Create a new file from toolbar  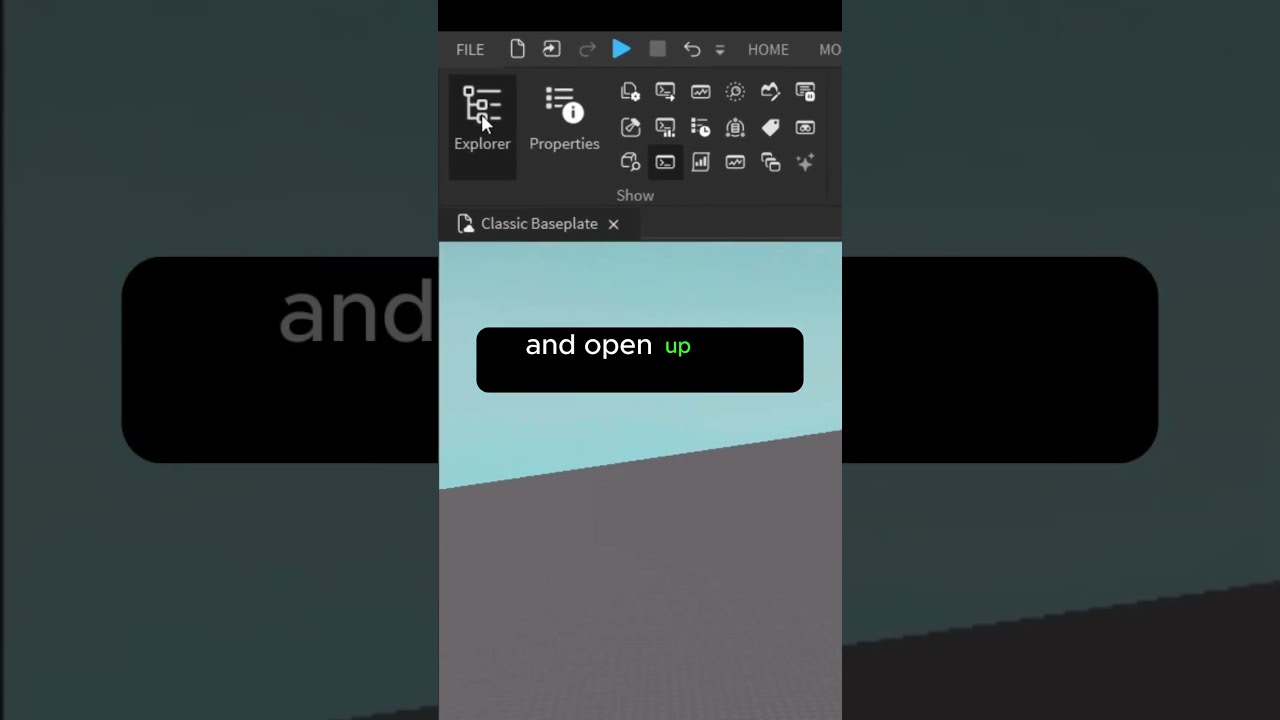click(x=517, y=49)
